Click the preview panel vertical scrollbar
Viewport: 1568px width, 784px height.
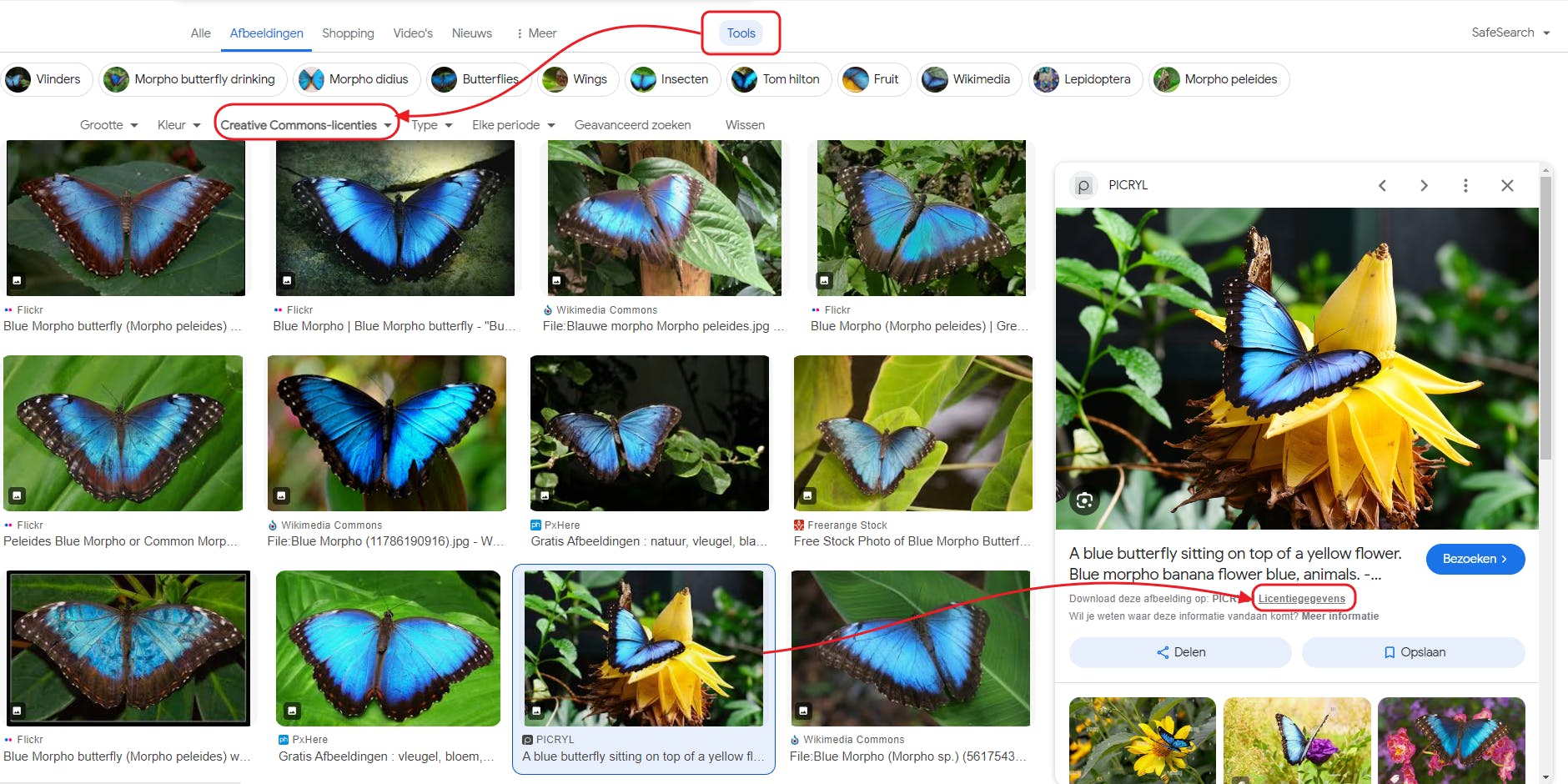point(1545,317)
